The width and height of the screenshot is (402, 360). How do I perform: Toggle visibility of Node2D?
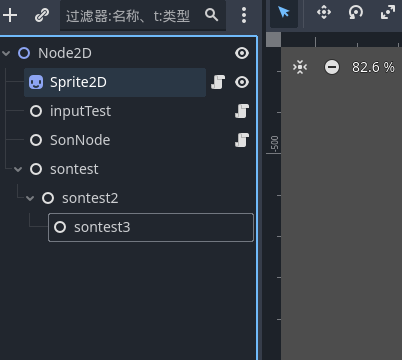pos(242,53)
